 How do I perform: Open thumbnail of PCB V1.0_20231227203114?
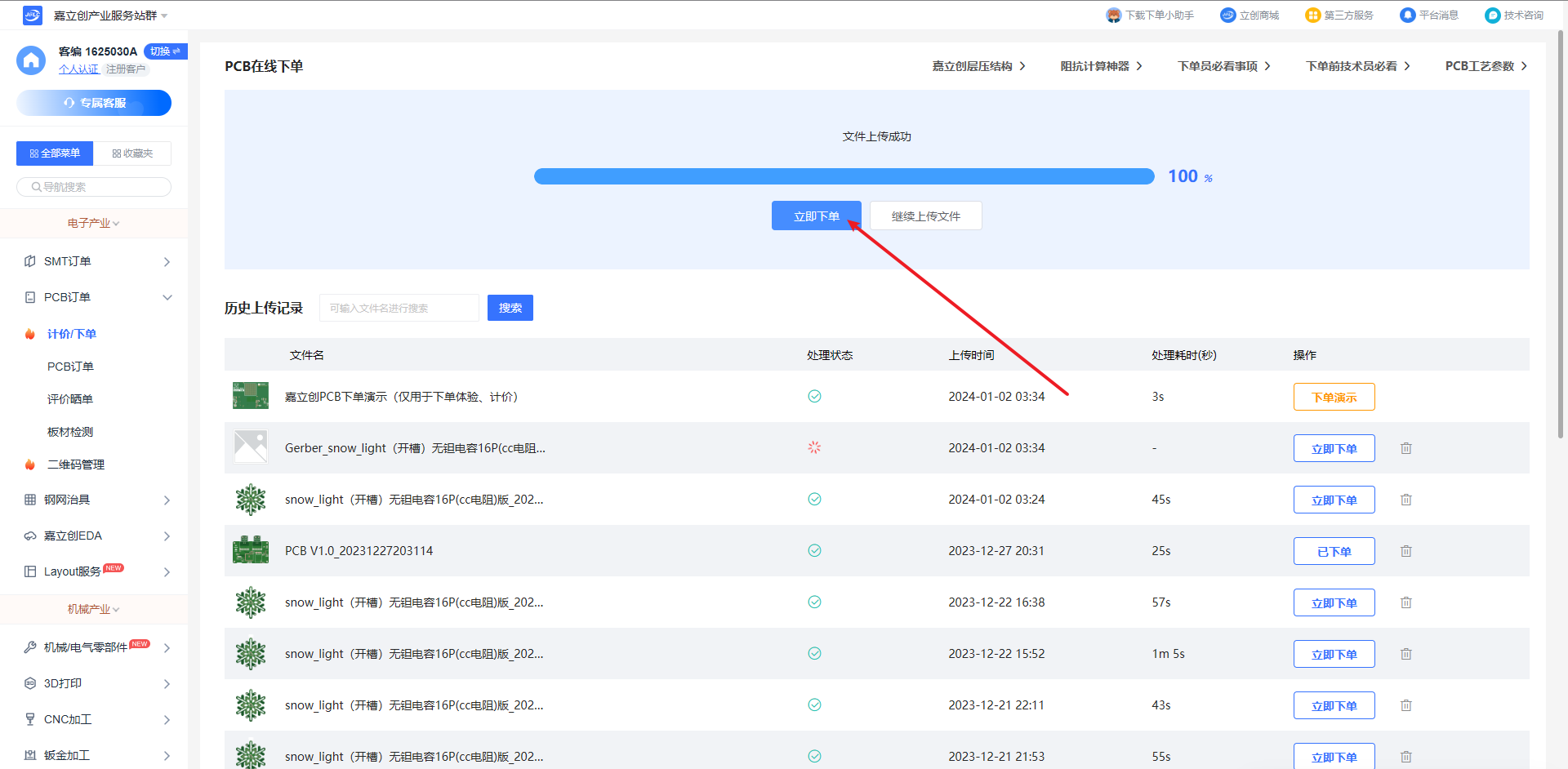pyautogui.click(x=251, y=550)
